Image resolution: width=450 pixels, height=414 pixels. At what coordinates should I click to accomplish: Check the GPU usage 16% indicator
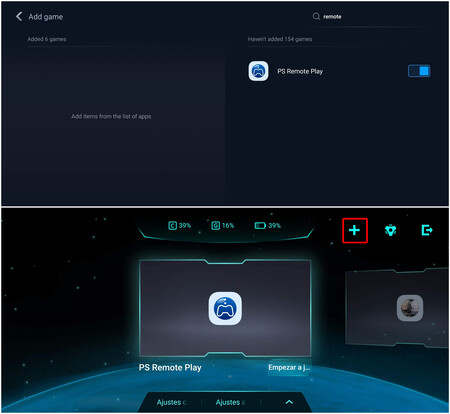[x=223, y=226]
